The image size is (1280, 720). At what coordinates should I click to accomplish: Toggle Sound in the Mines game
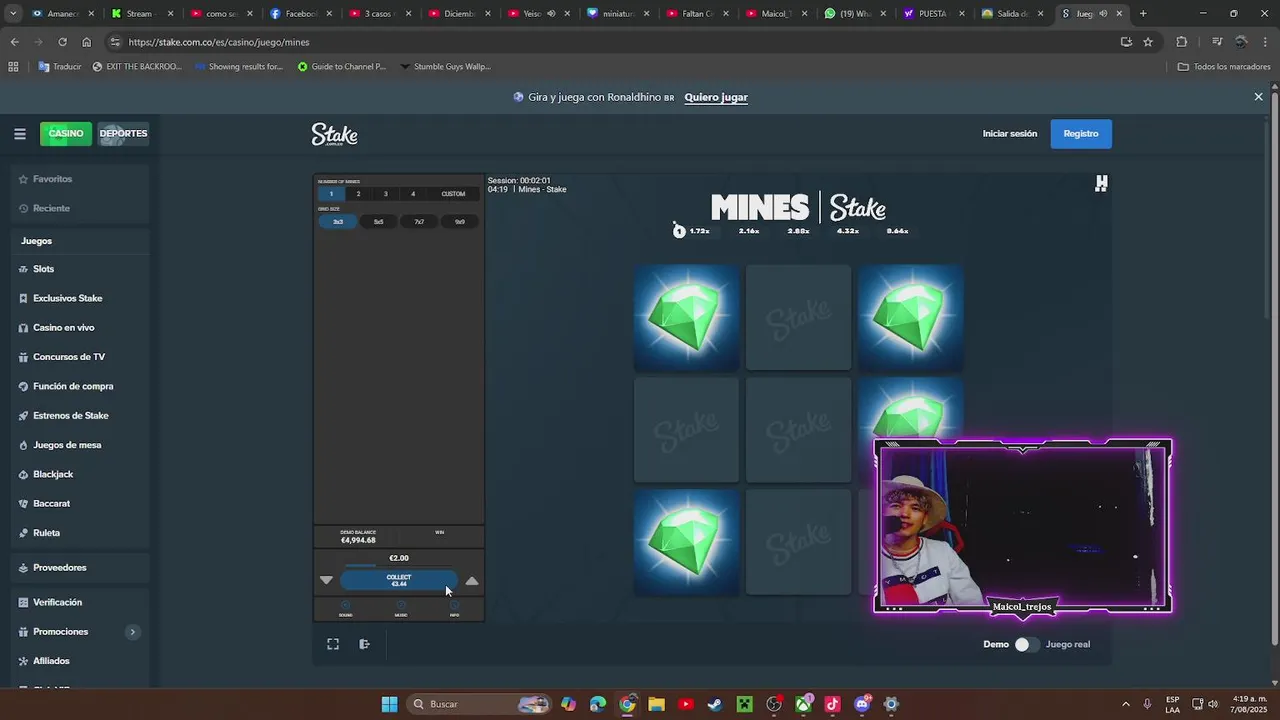(345, 609)
